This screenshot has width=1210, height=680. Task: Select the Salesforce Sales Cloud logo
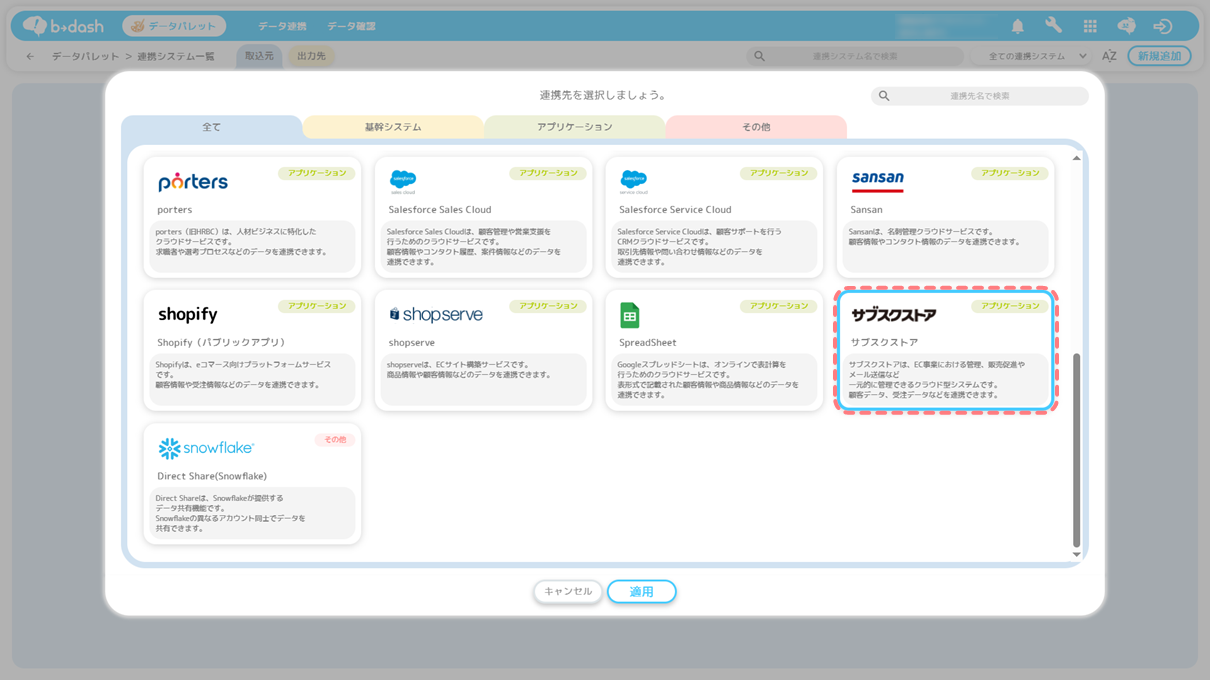click(x=403, y=182)
